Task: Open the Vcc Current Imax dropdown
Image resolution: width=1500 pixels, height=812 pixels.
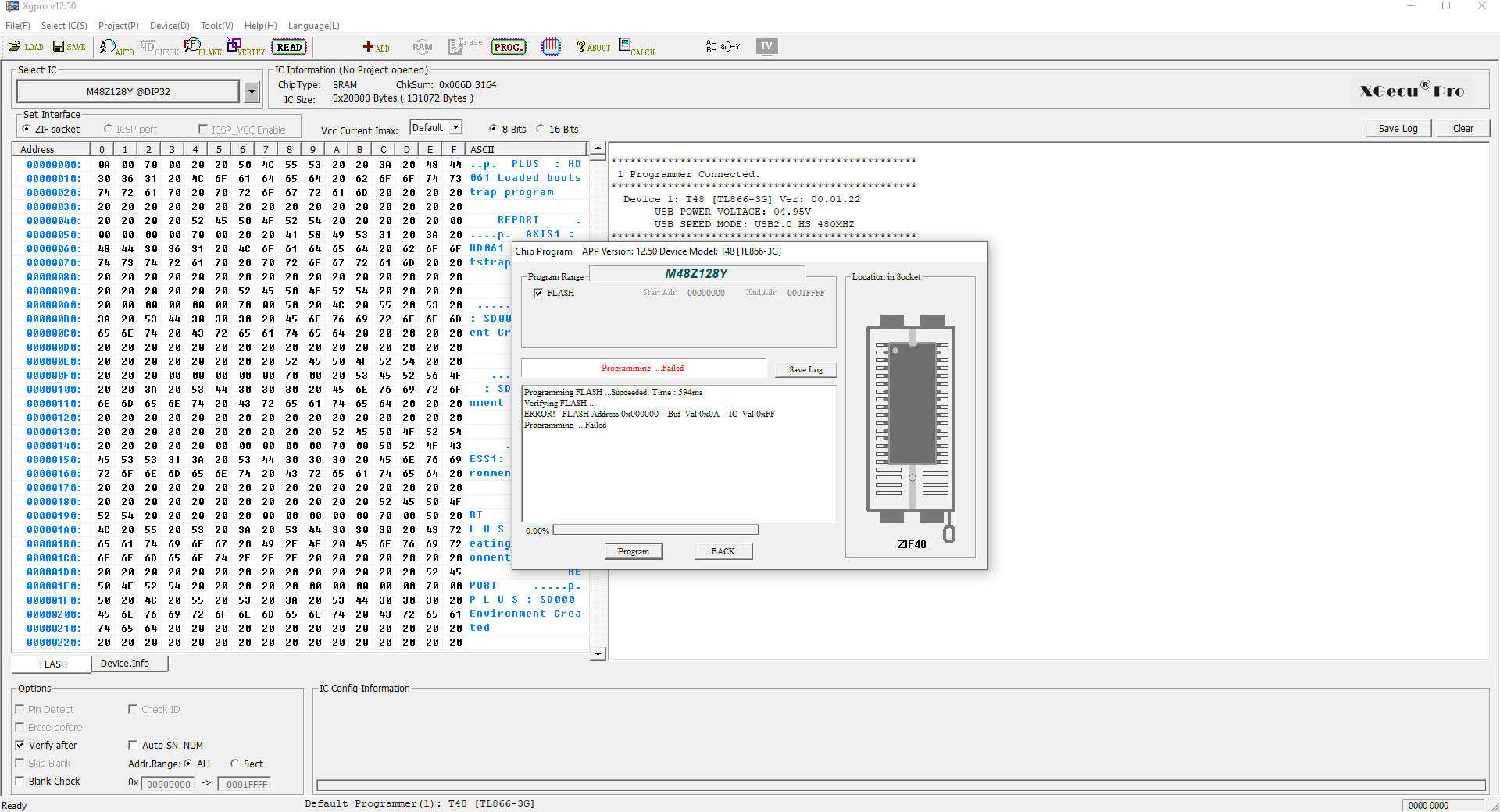Action: click(x=456, y=127)
